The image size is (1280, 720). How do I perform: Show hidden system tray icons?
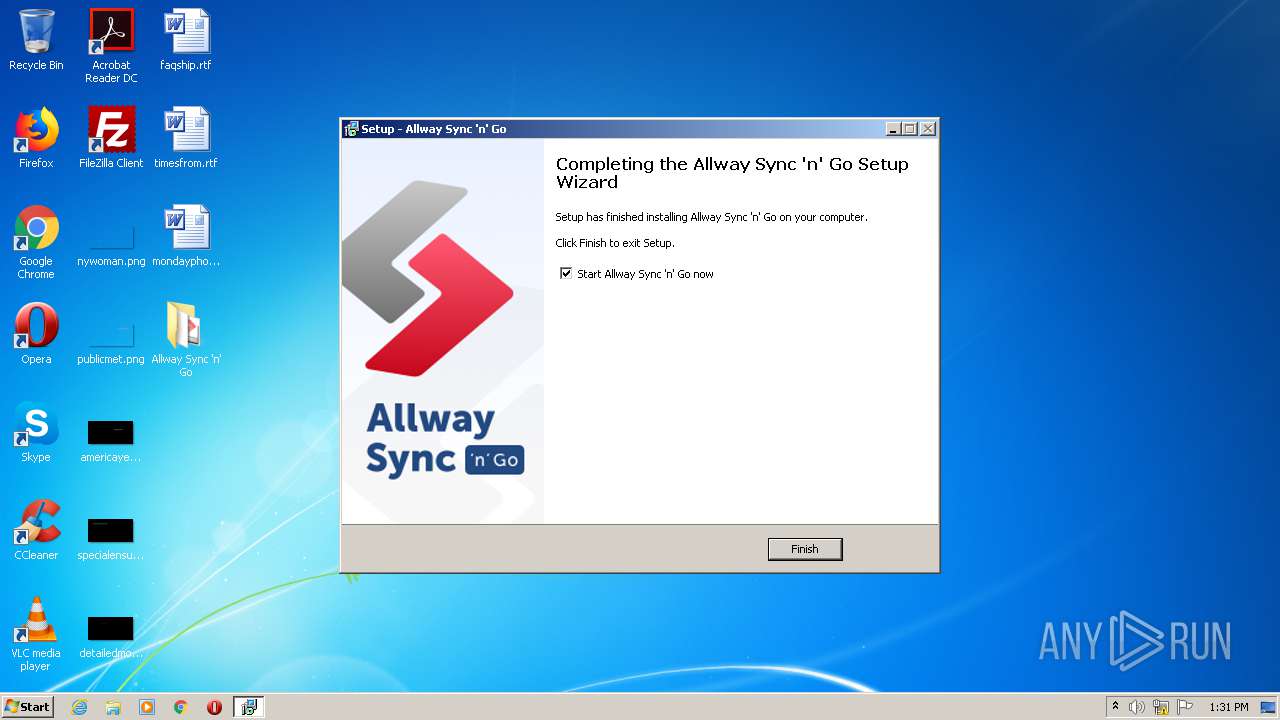point(1115,707)
